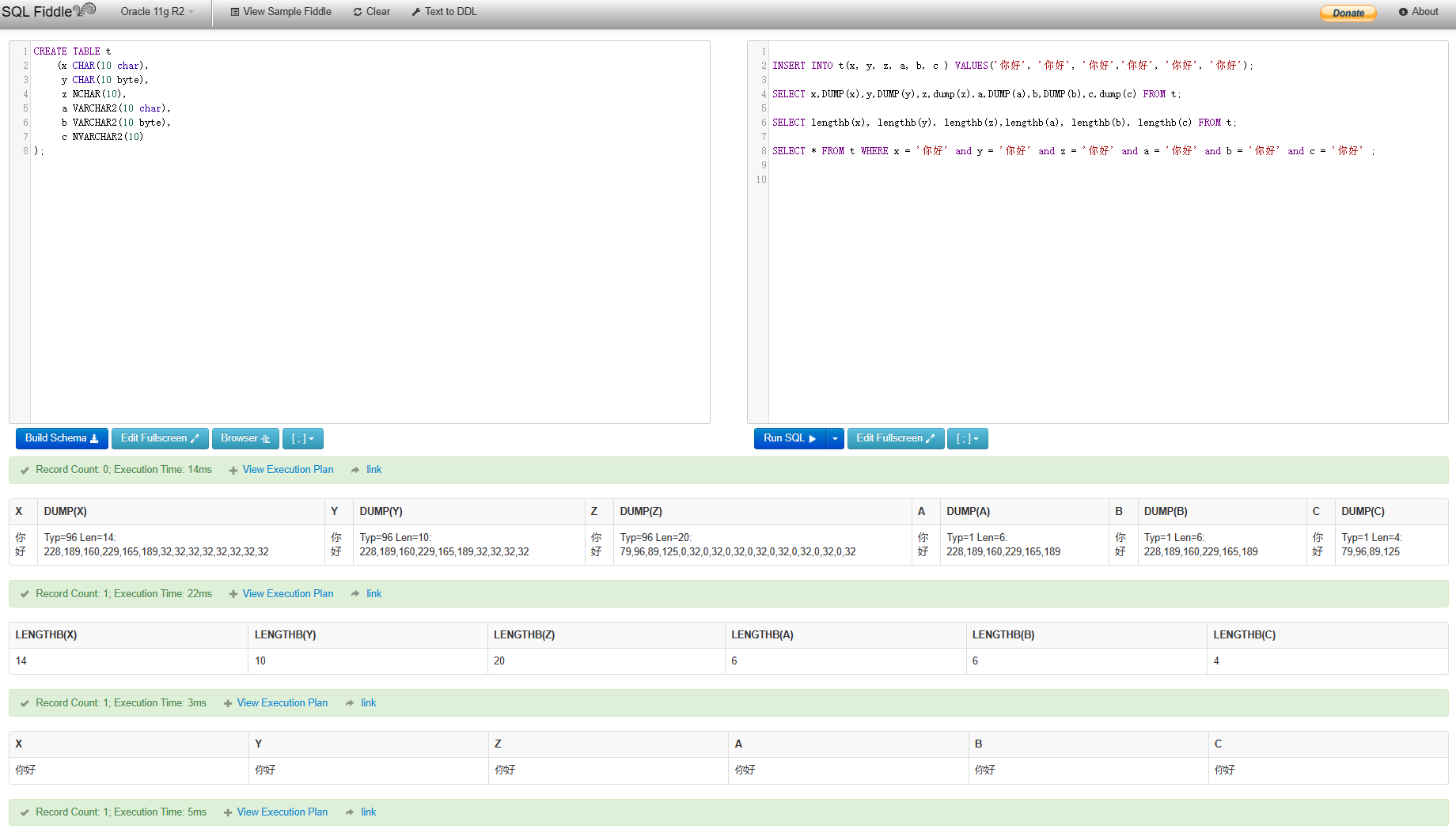Click the SQL Fiddle logo
Screen dimensions: 1456x829
48,11
